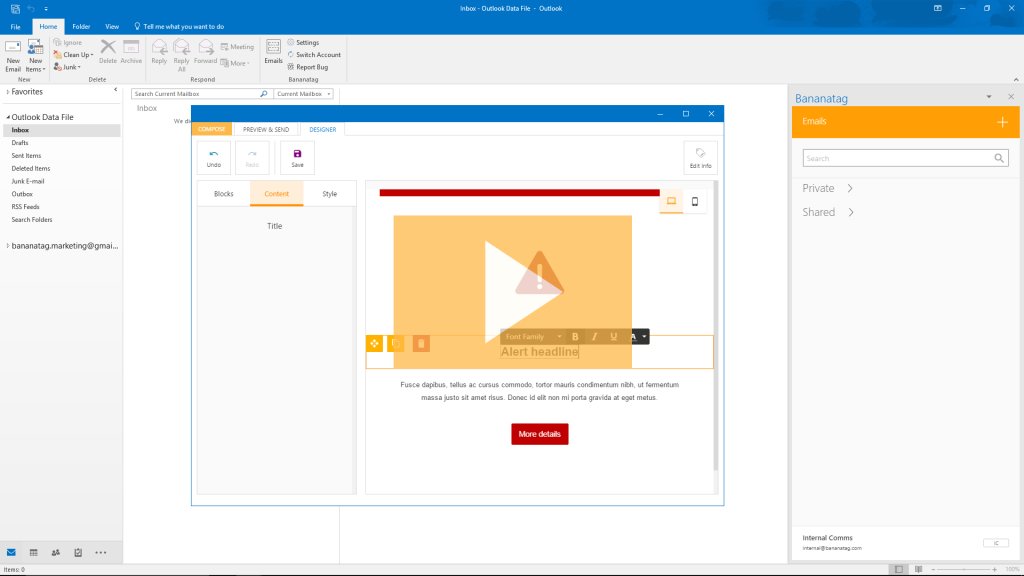Click the Save button in designer
The image size is (1024, 576).
297,158
